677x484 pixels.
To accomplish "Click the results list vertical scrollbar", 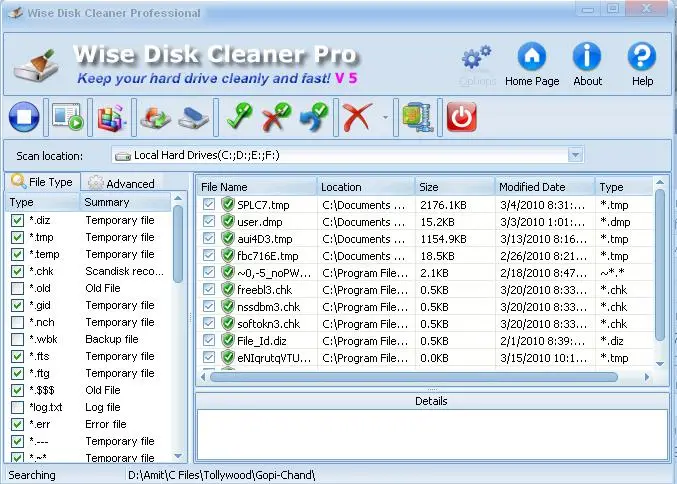I will [660, 264].
